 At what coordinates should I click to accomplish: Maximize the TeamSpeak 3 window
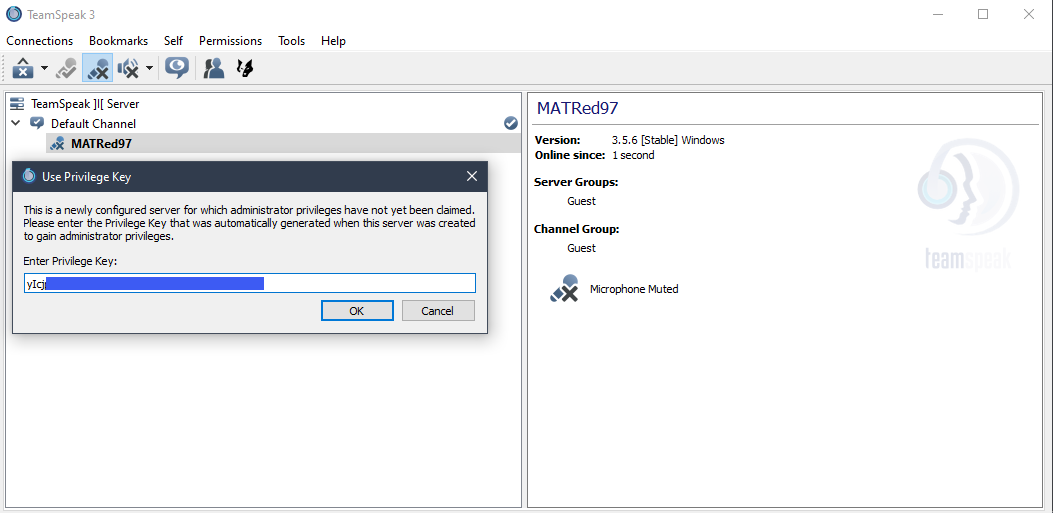pos(983,14)
